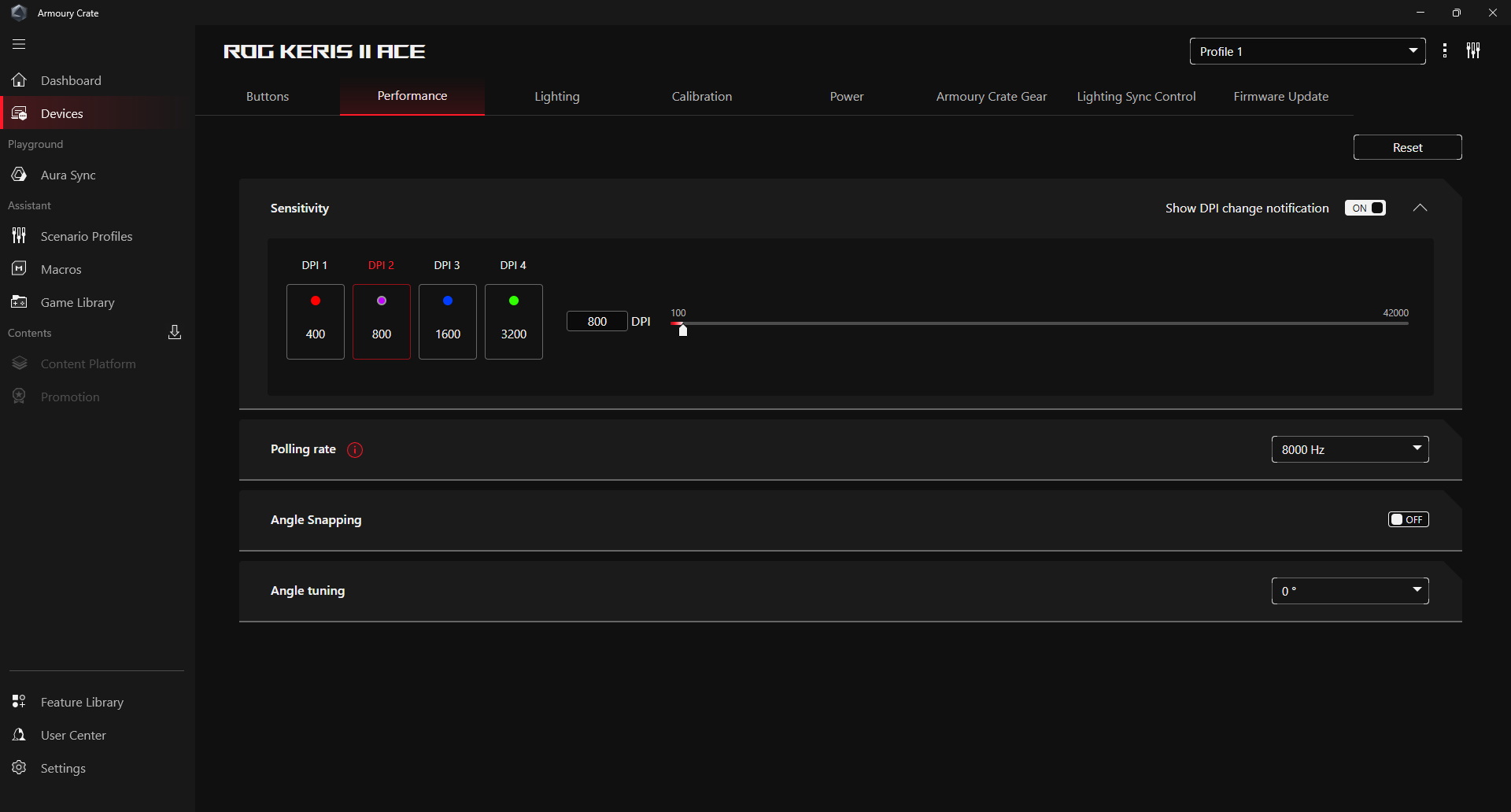The height and width of the screenshot is (812, 1511).
Task: Open User Center from the sidebar
Action: [98, 735]
